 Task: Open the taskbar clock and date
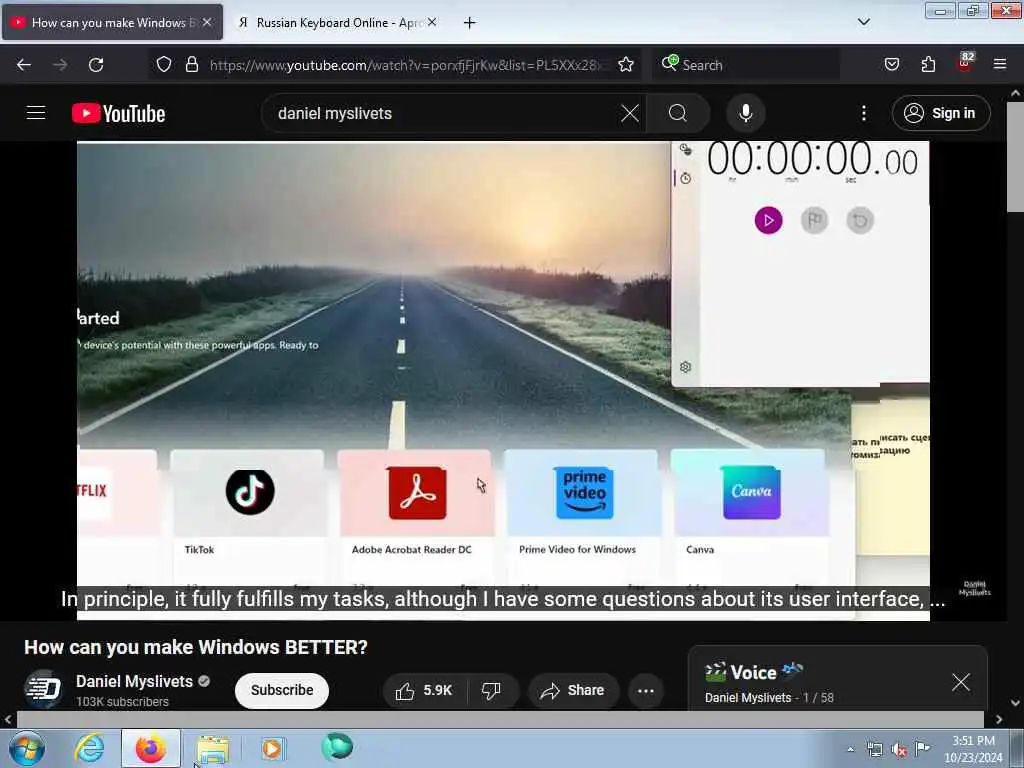click(973, 749)
